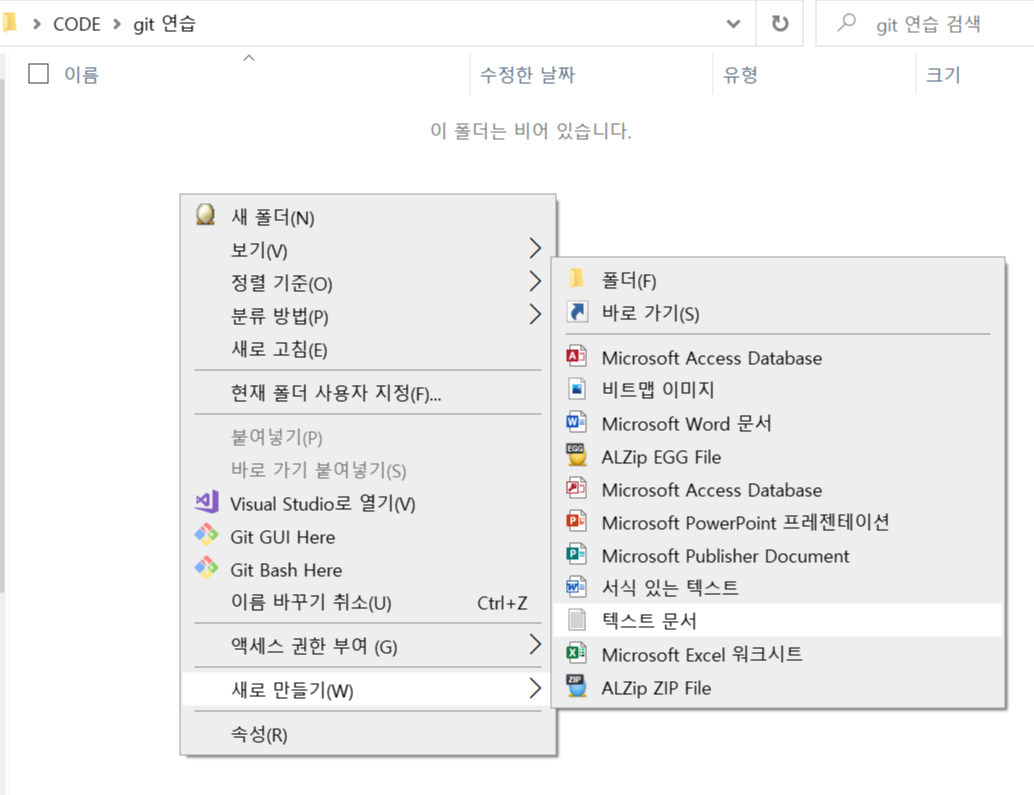The width and height of the screenshot is (1034, 795).
Task: Click the PowerPoint 프레젠테이션 icon
Action: point(576,521)
